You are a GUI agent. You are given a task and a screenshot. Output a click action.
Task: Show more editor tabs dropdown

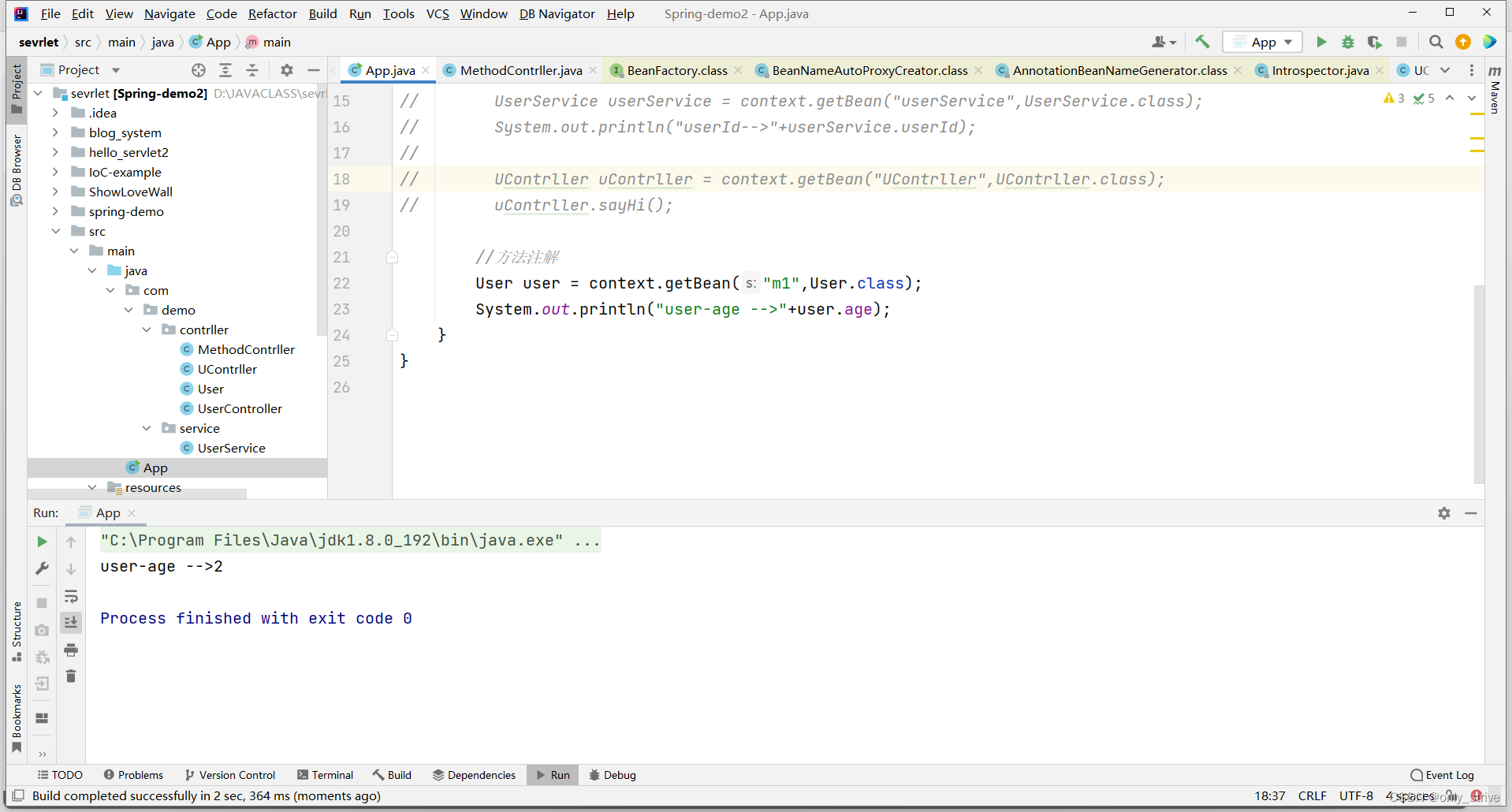pos(1445,70)
